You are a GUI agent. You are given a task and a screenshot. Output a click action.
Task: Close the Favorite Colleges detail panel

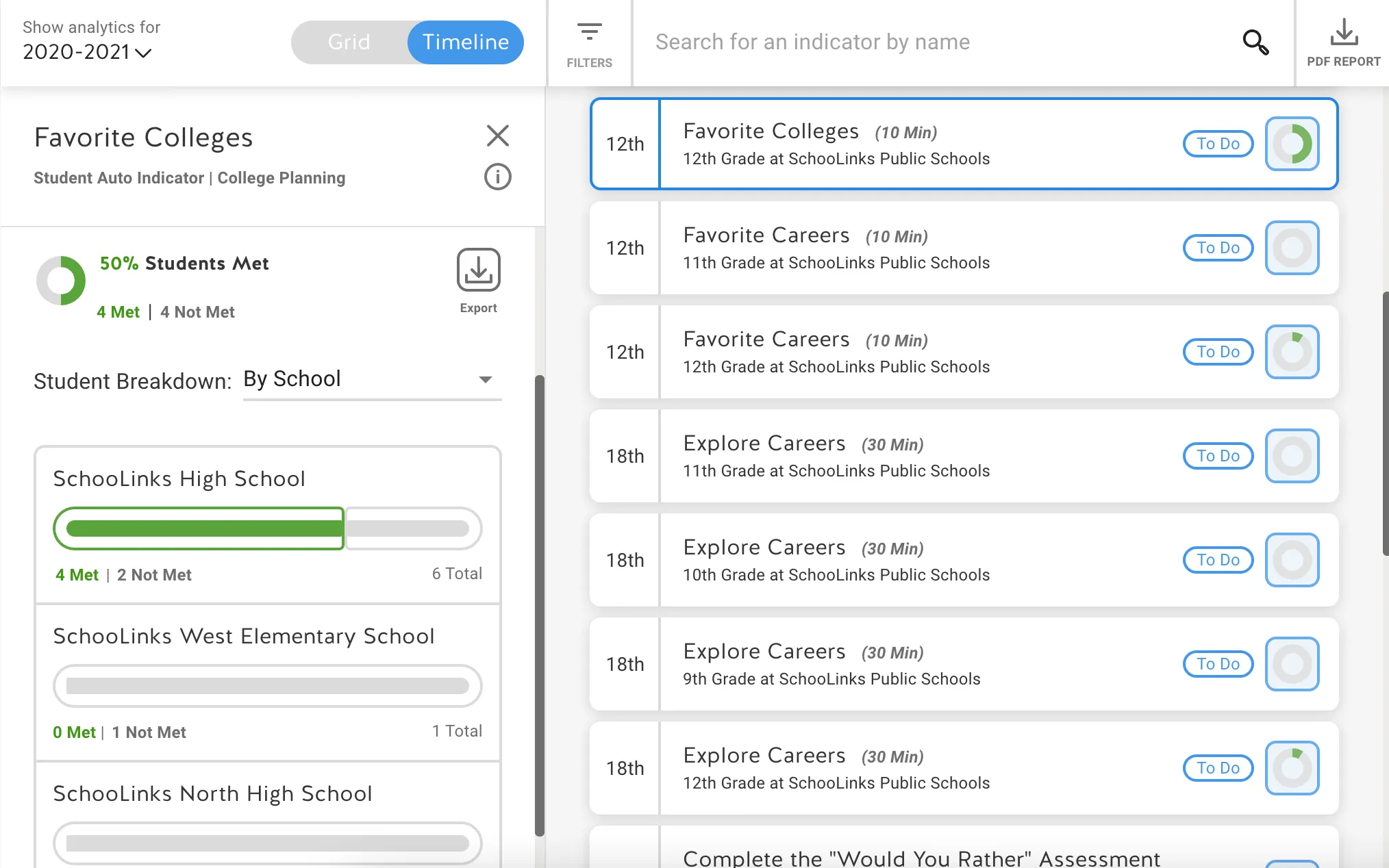point(498,136)
